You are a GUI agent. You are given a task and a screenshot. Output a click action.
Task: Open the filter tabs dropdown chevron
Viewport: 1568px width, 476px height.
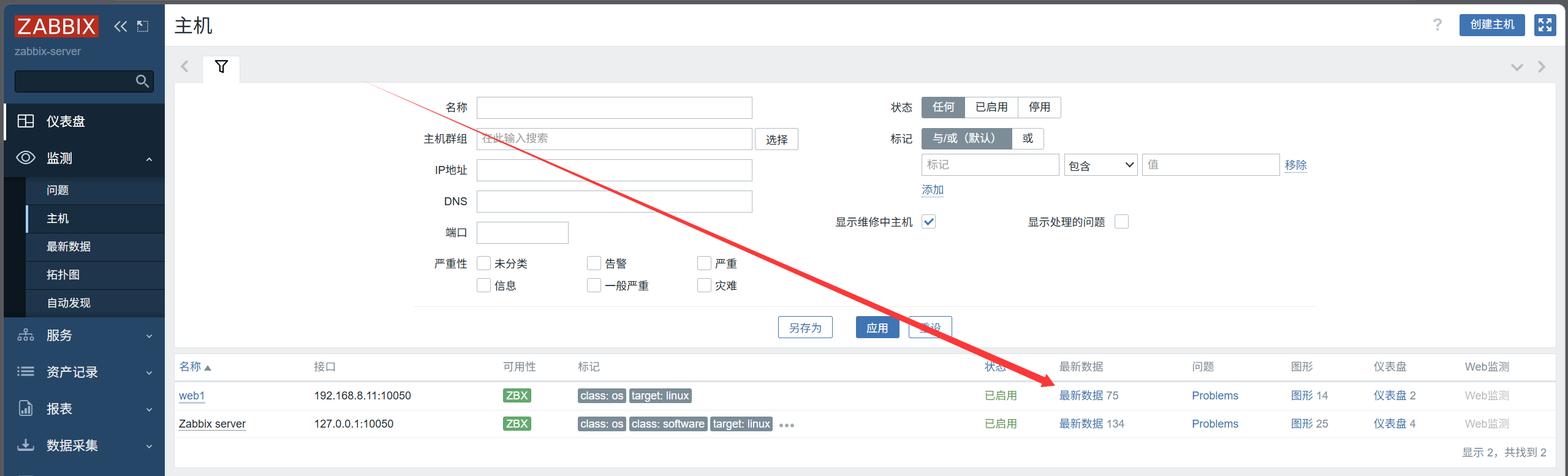pos(1517,67)
